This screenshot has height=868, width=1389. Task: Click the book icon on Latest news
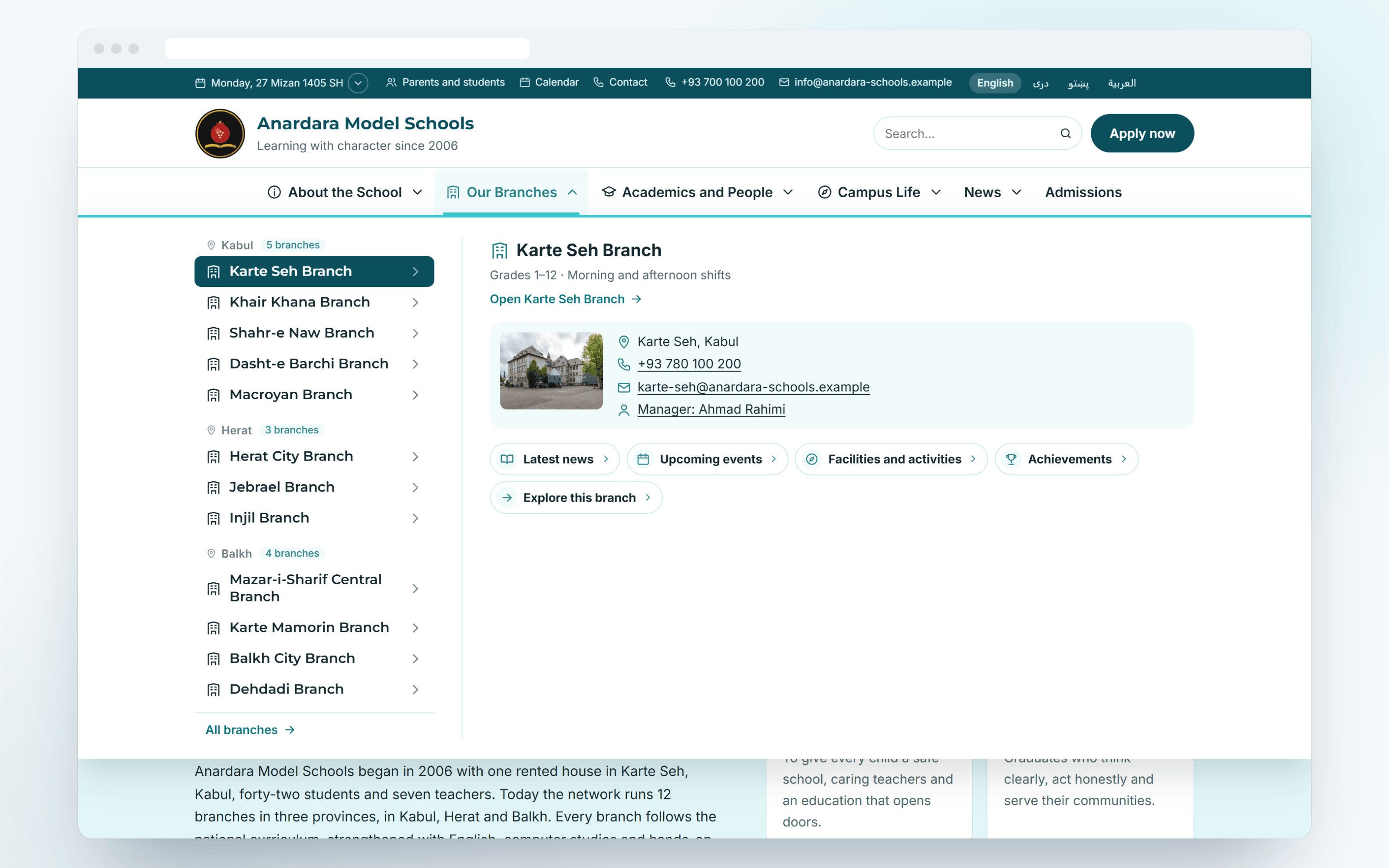click(507, 459)
